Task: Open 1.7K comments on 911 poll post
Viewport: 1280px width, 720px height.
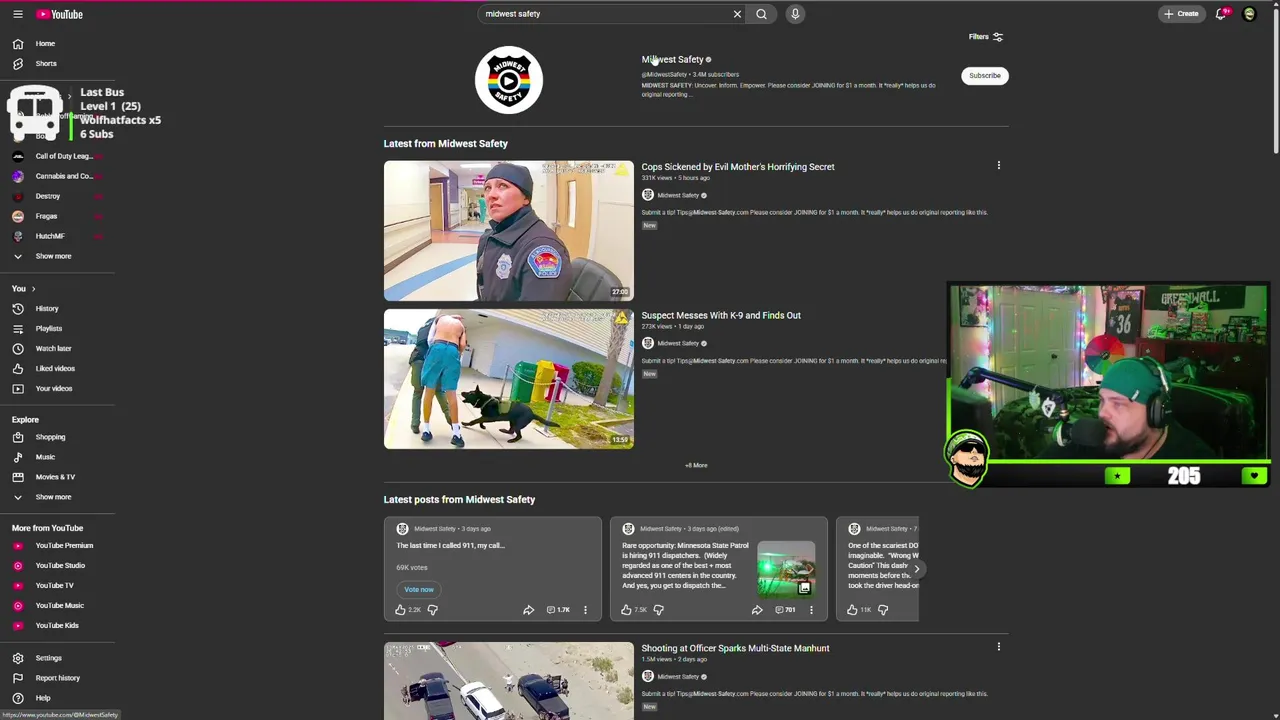Action: click(x=558, y=610)
